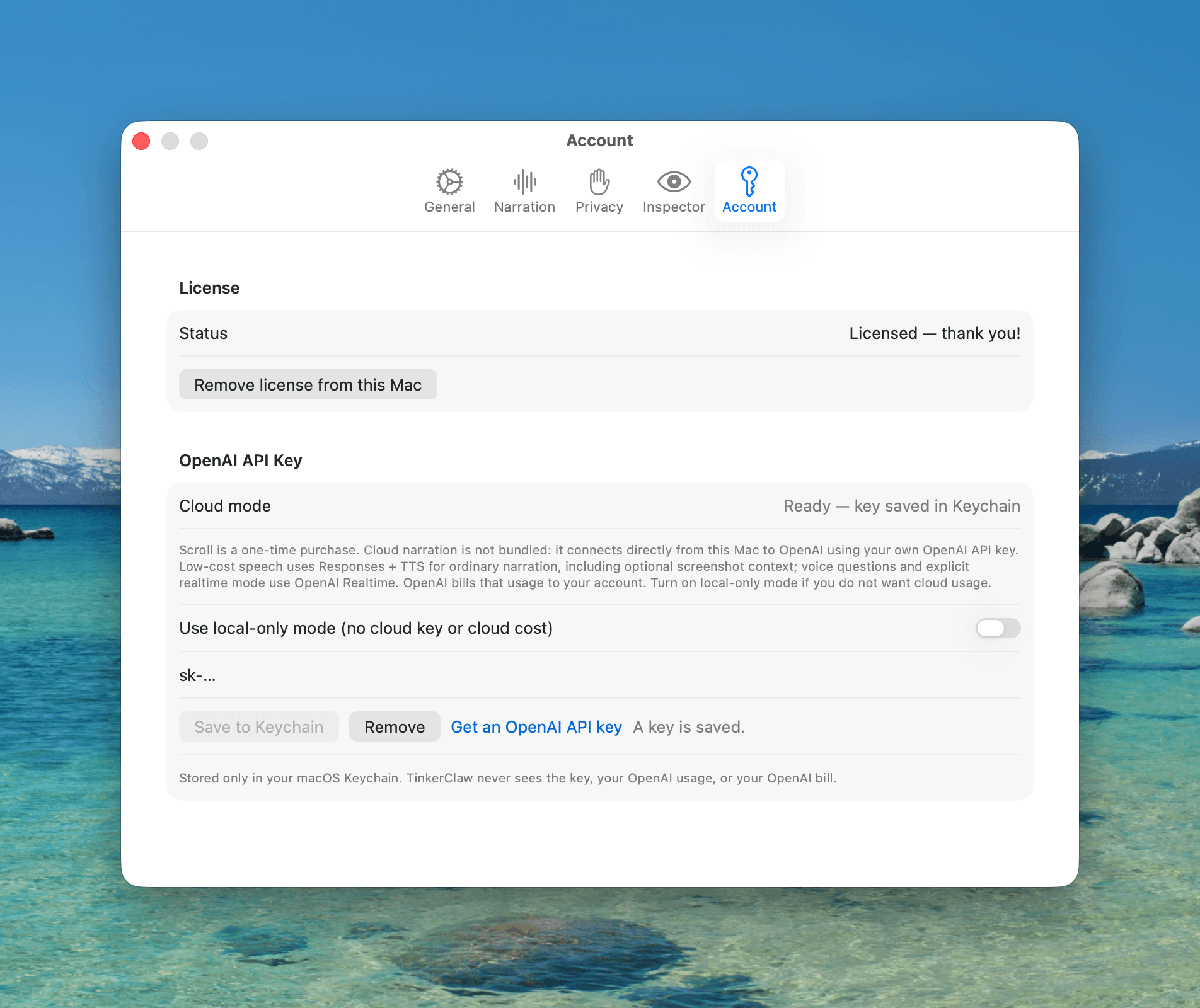Viewport: 1200px width, 1008px height.
Task: Click the Save to Keychain button
Action: tap(258, 726)
